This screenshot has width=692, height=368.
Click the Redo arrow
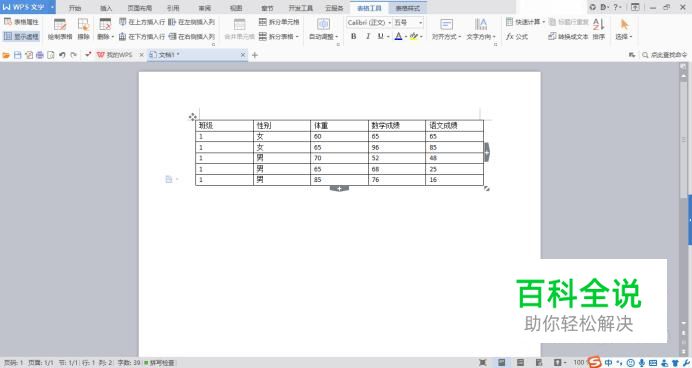73,55
